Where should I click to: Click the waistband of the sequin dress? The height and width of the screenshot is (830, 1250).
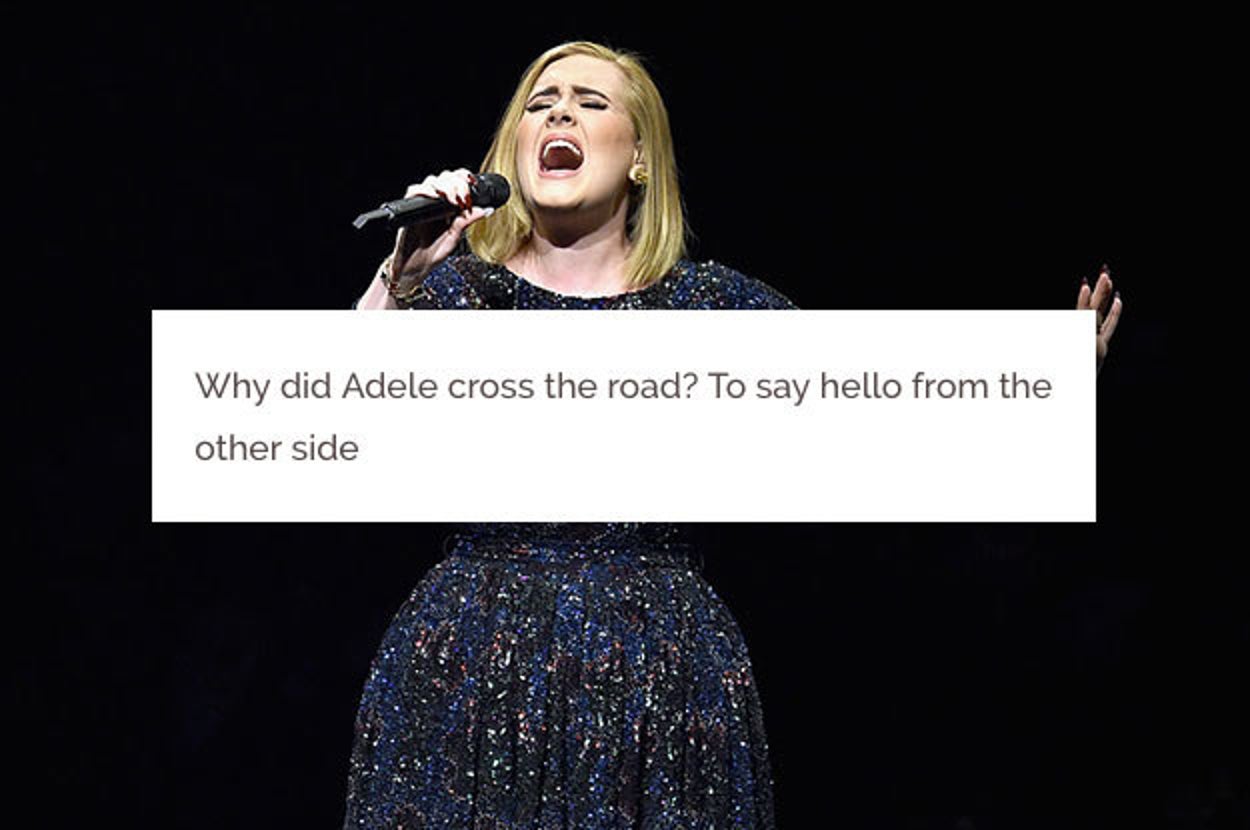click(572, 540)
